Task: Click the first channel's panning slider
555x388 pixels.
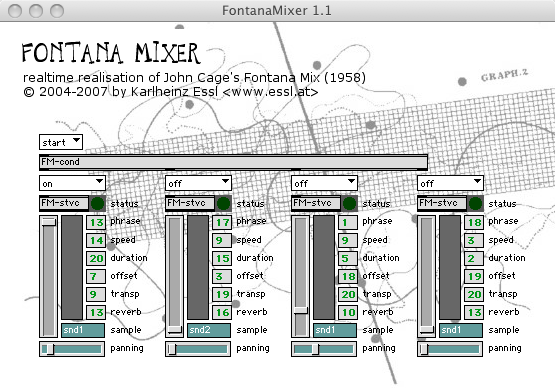Action: 72,349
